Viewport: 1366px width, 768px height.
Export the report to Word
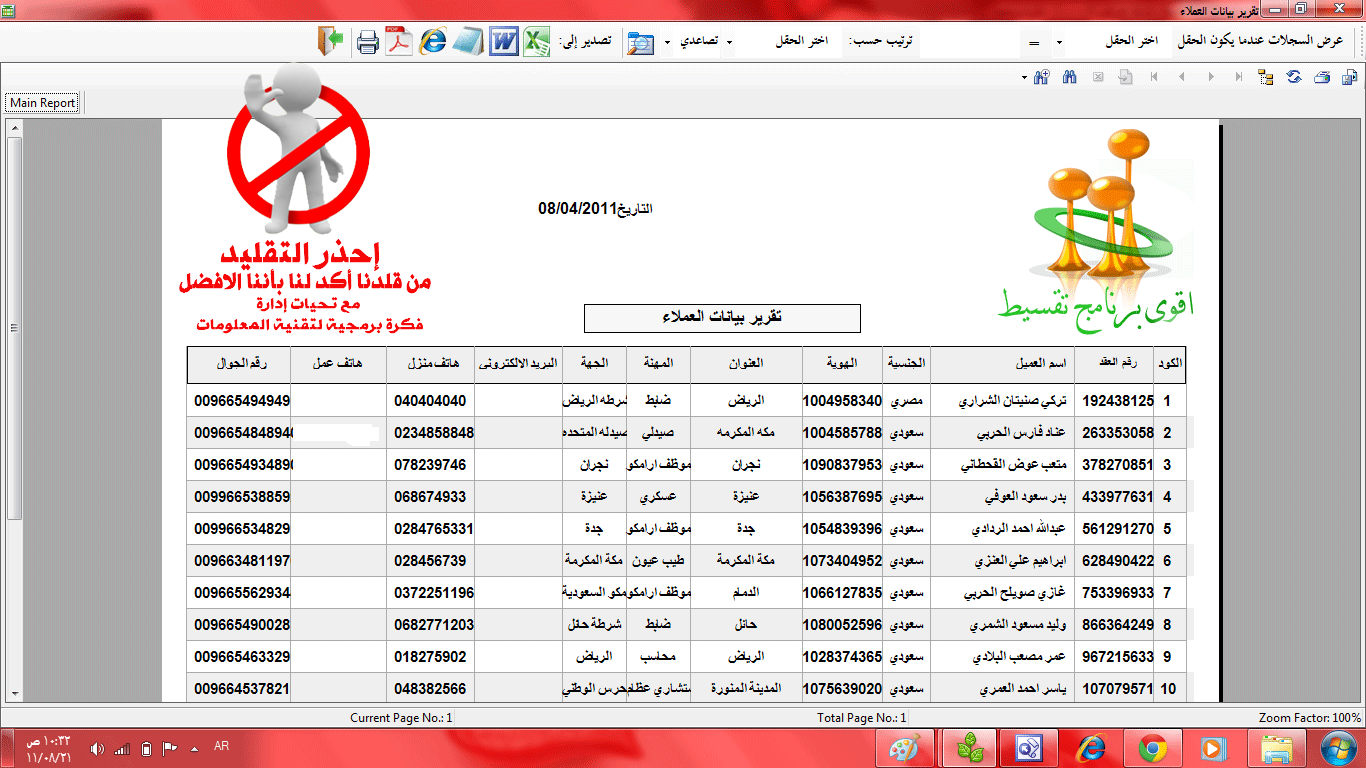click(503, 42)
